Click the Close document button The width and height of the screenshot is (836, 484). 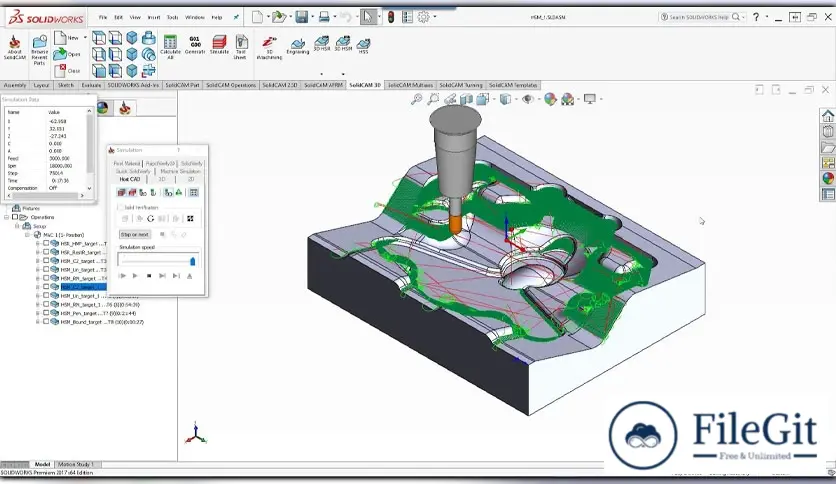click(67, 70)
